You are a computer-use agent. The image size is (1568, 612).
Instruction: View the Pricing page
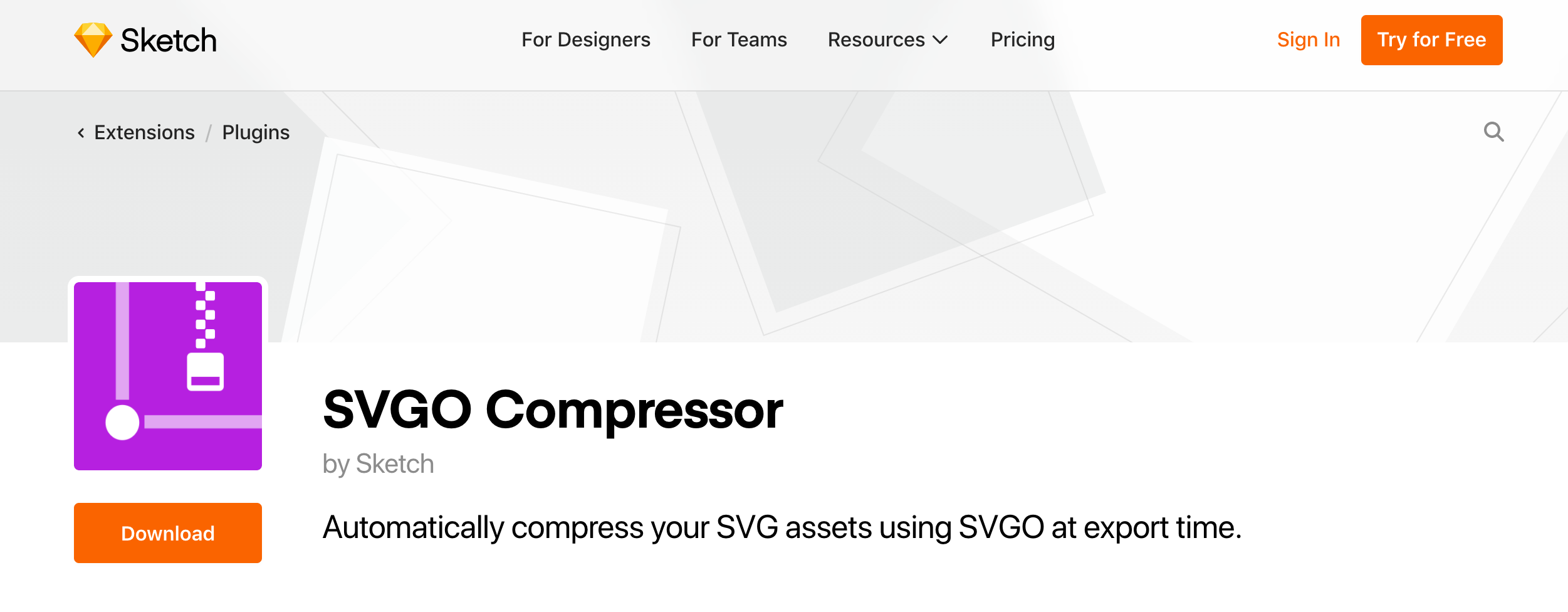(x=1023, y=40)
